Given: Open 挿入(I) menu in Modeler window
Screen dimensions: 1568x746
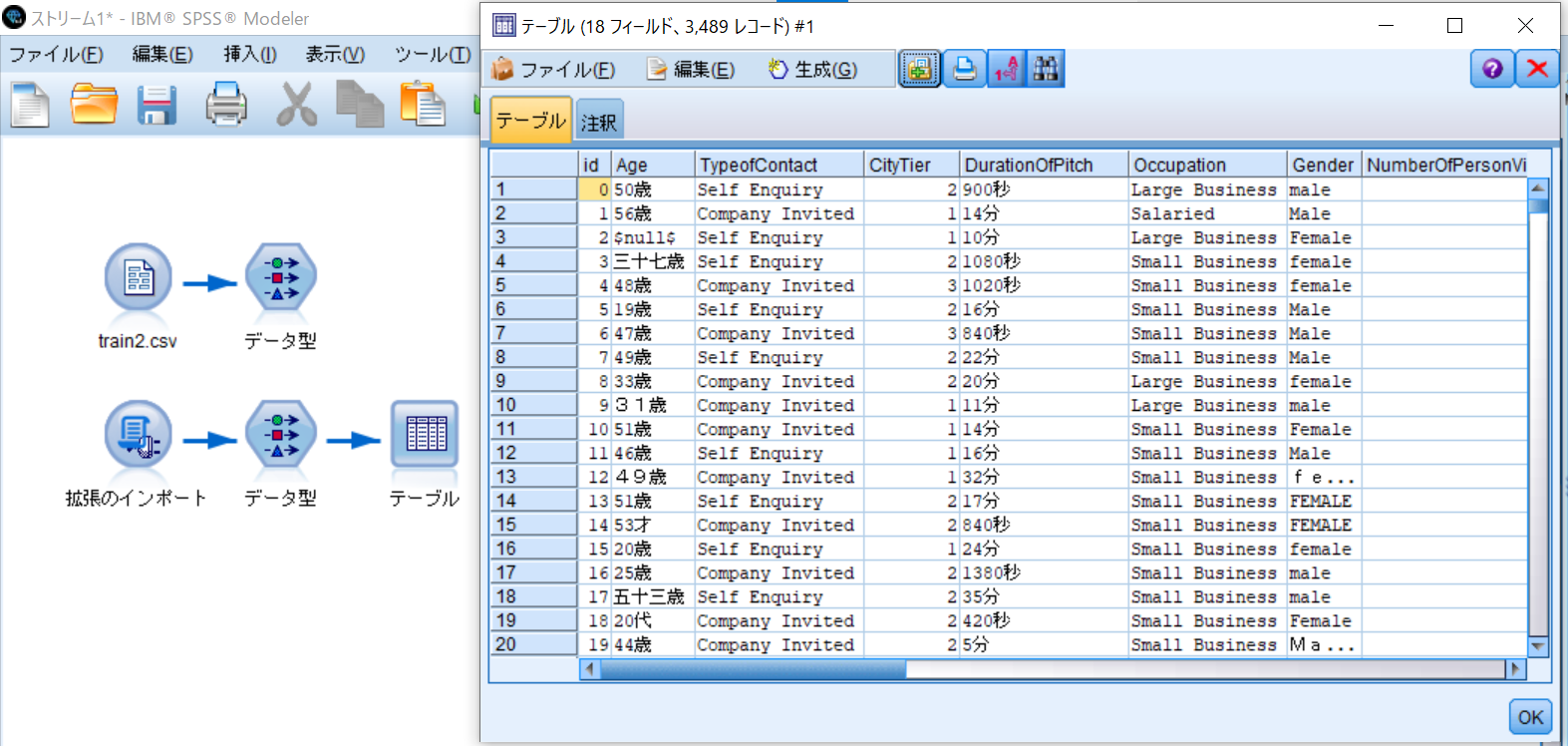Looking at the screenshot, I should point(249,55).
